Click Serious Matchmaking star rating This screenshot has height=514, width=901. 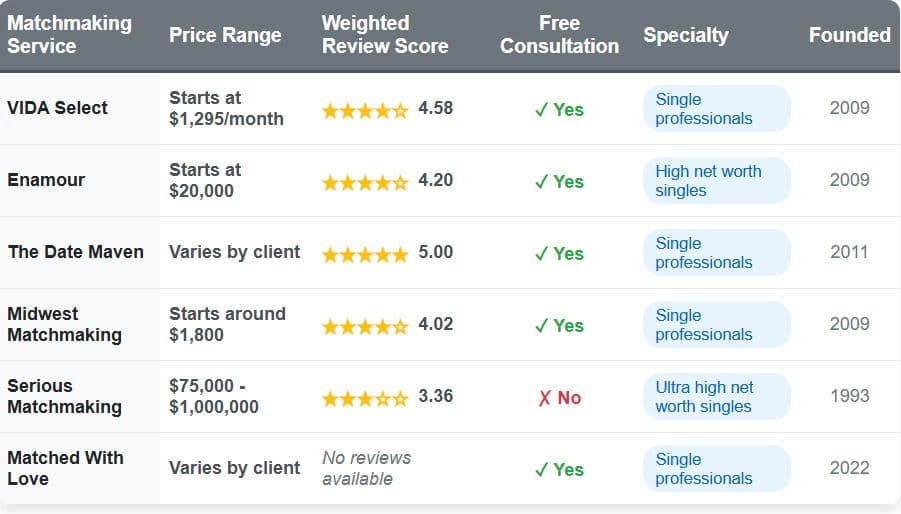click(364, 397)
